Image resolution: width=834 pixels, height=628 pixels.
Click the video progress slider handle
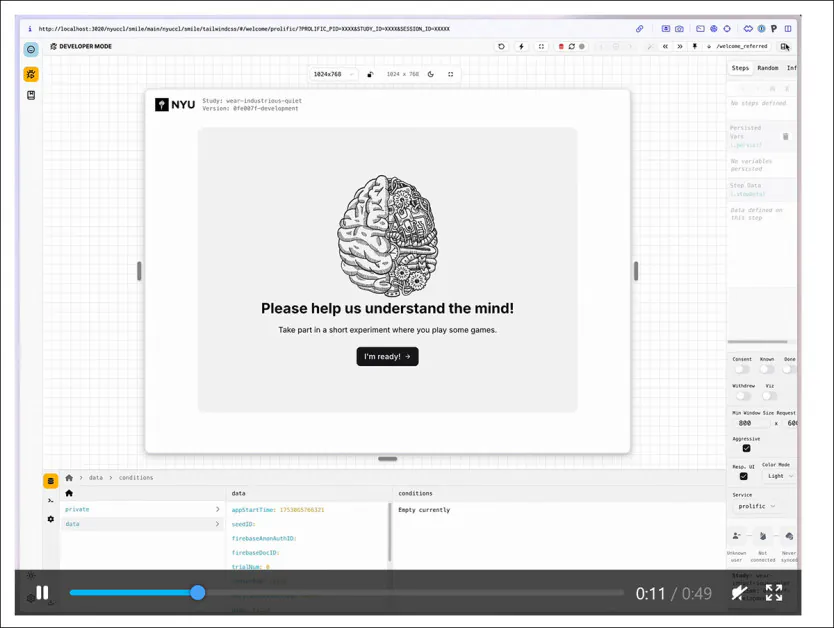(x=197, y=593)
